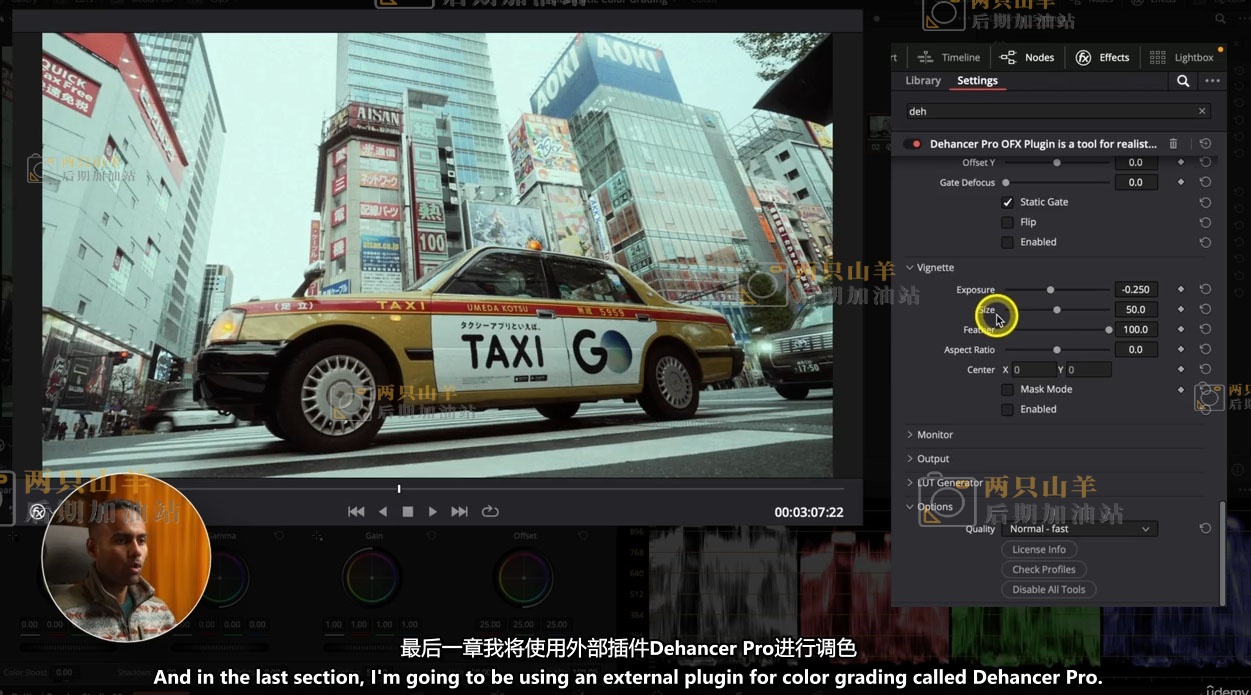Open the three-dot options menu in Effects panel

[x=1212, y=81]
